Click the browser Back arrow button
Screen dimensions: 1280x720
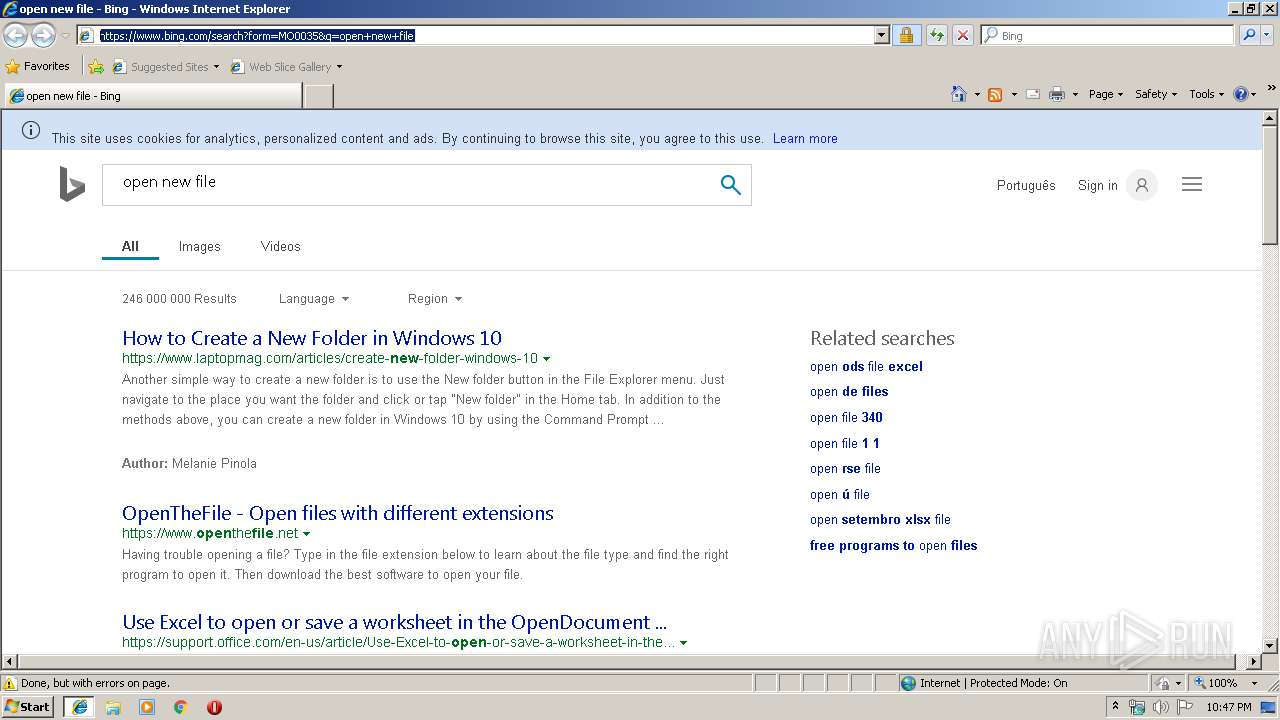coord(16,35)
